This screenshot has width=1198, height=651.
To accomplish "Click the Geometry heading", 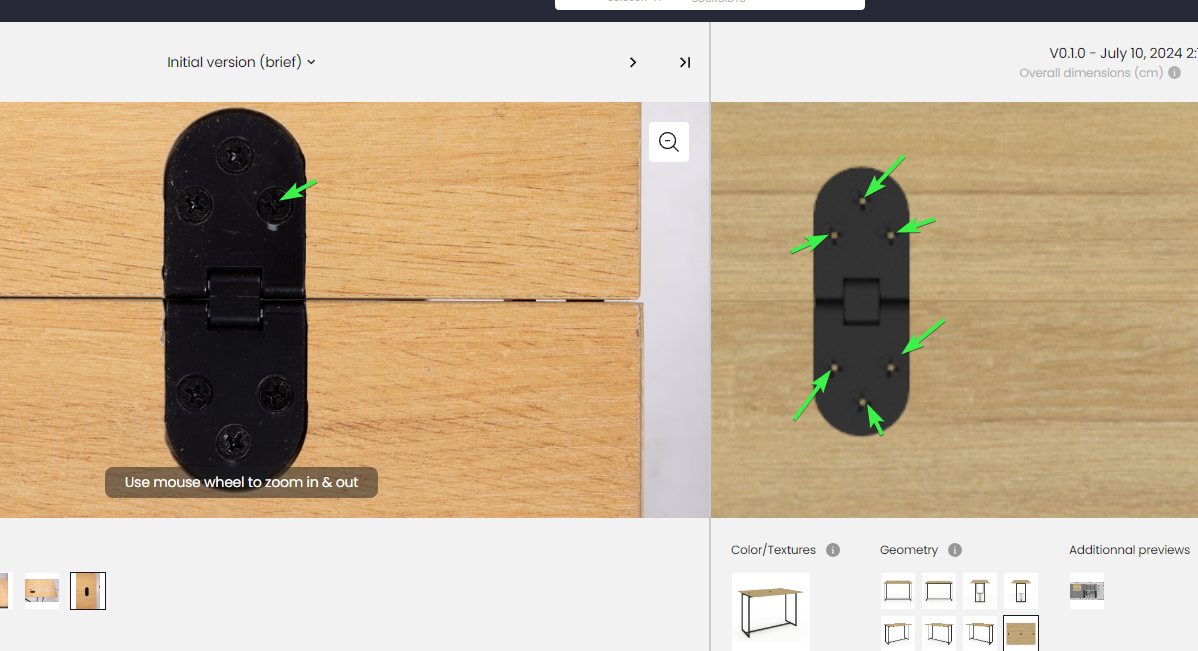I will coord(908,550).
